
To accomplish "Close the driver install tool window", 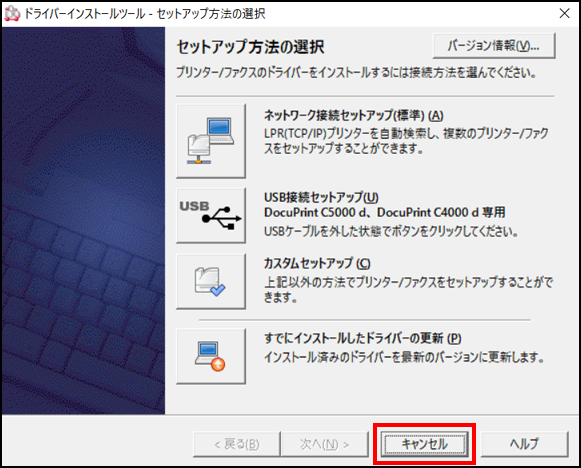I will point(564,13).
